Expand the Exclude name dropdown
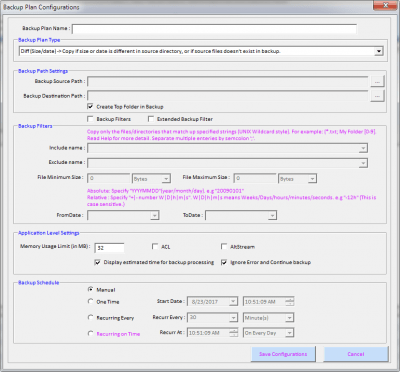The image size is (400, 372). click(363, 163)
